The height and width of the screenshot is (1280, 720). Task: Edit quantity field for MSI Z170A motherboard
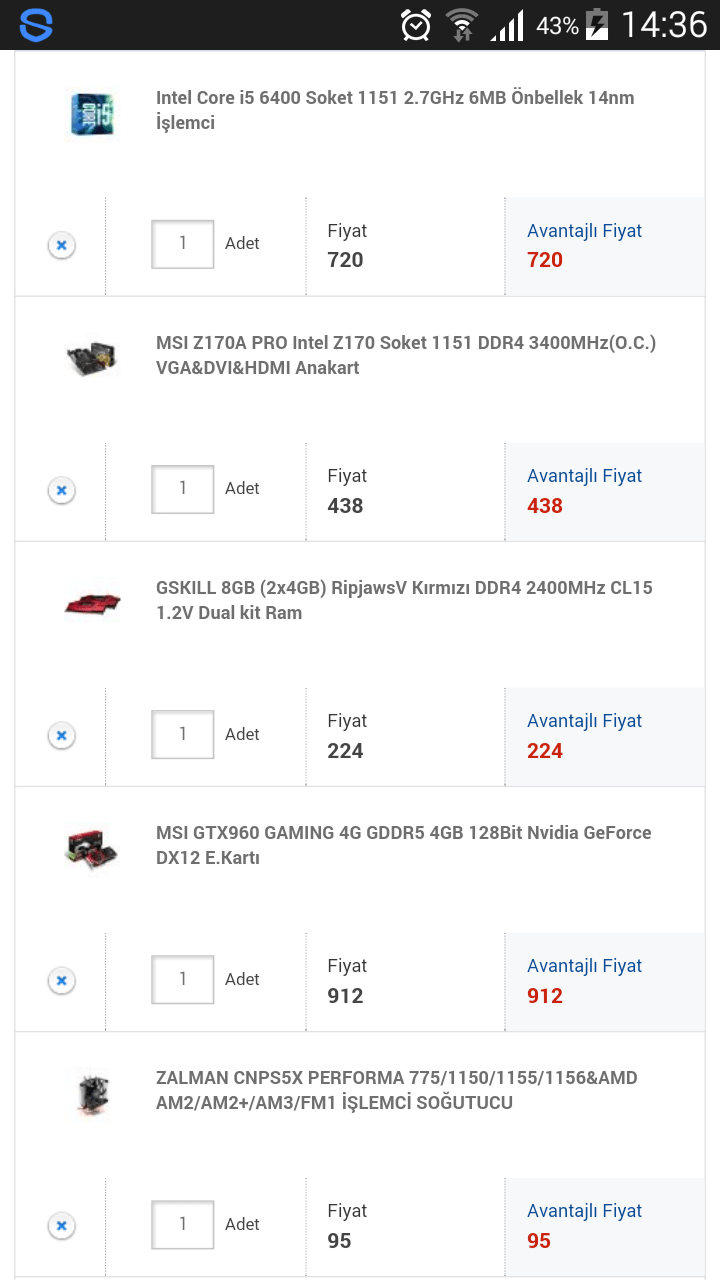183,489
